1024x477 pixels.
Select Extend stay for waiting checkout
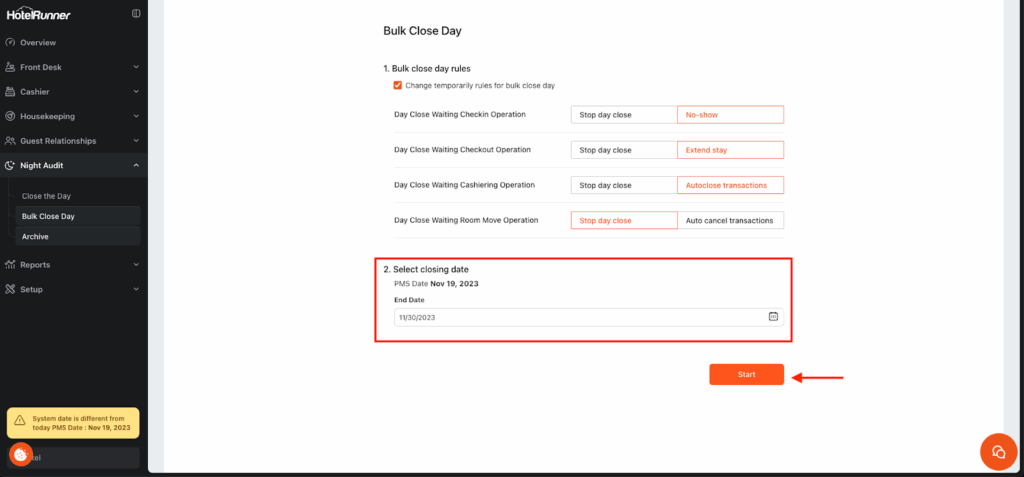click(730, 150)
